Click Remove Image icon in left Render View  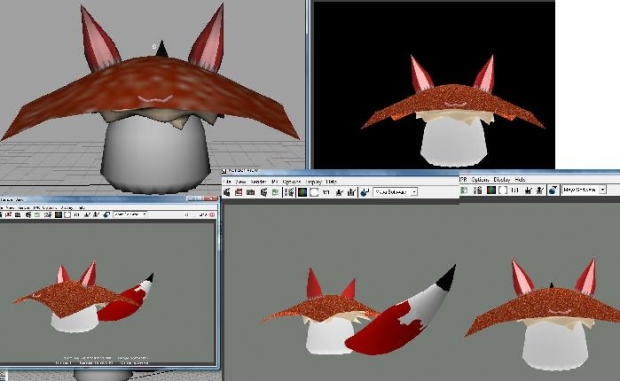pyautogui.click(x=96, y=215)
